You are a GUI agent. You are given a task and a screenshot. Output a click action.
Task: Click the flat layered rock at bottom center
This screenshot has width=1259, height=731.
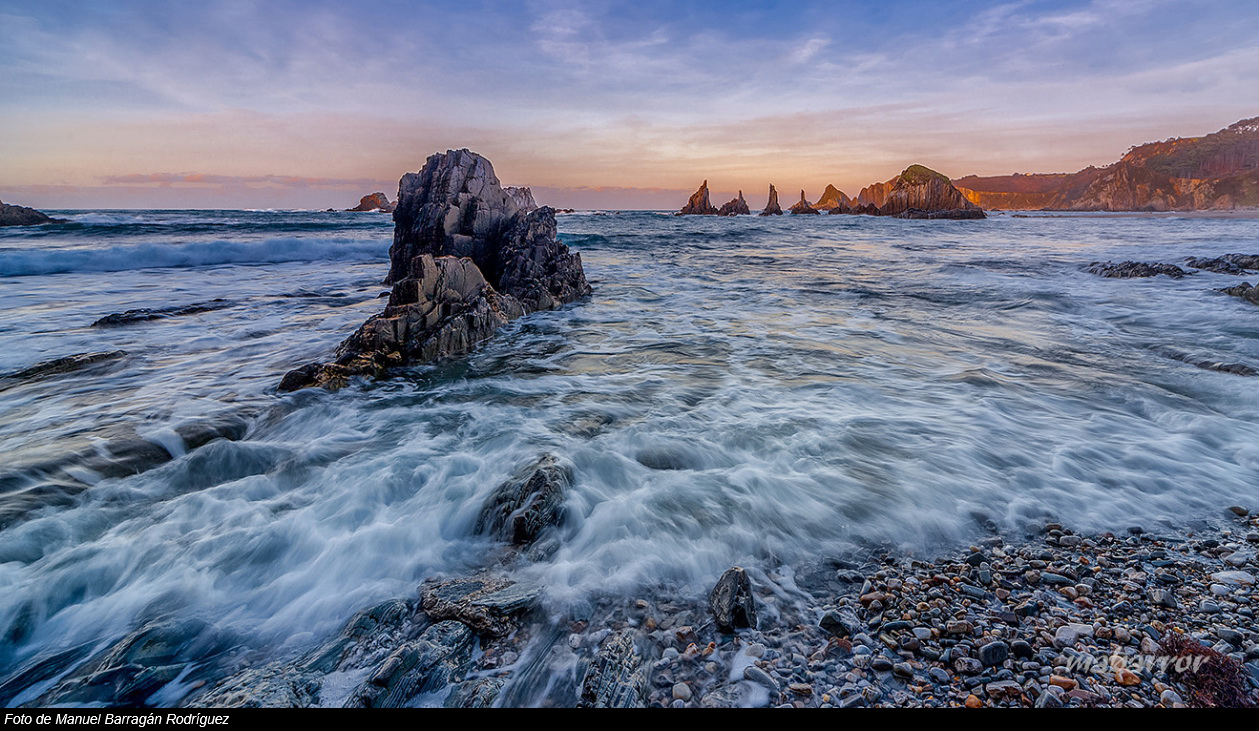click(478, 601)
